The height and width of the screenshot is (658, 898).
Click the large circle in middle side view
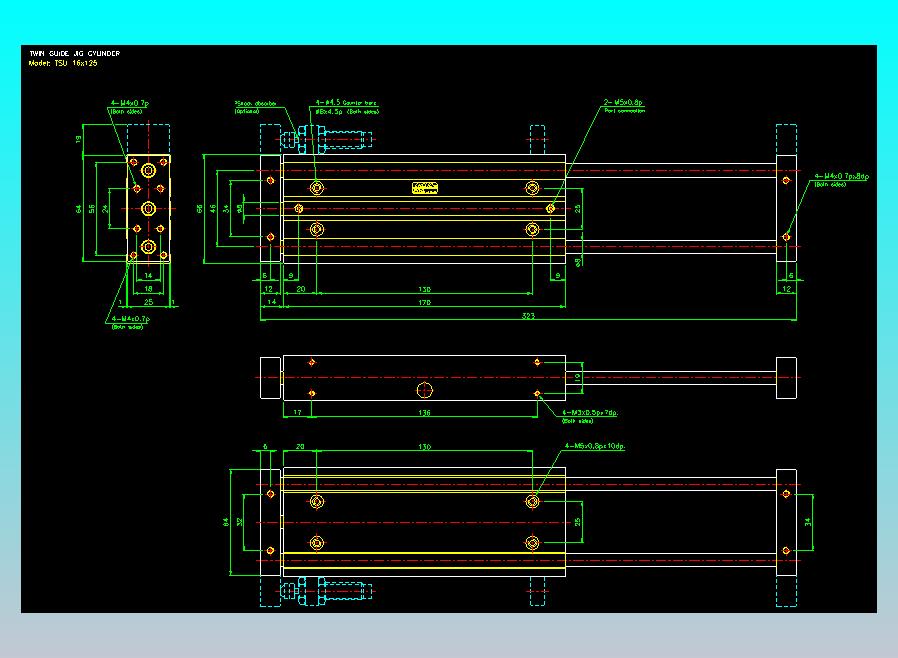pos(424,390)
